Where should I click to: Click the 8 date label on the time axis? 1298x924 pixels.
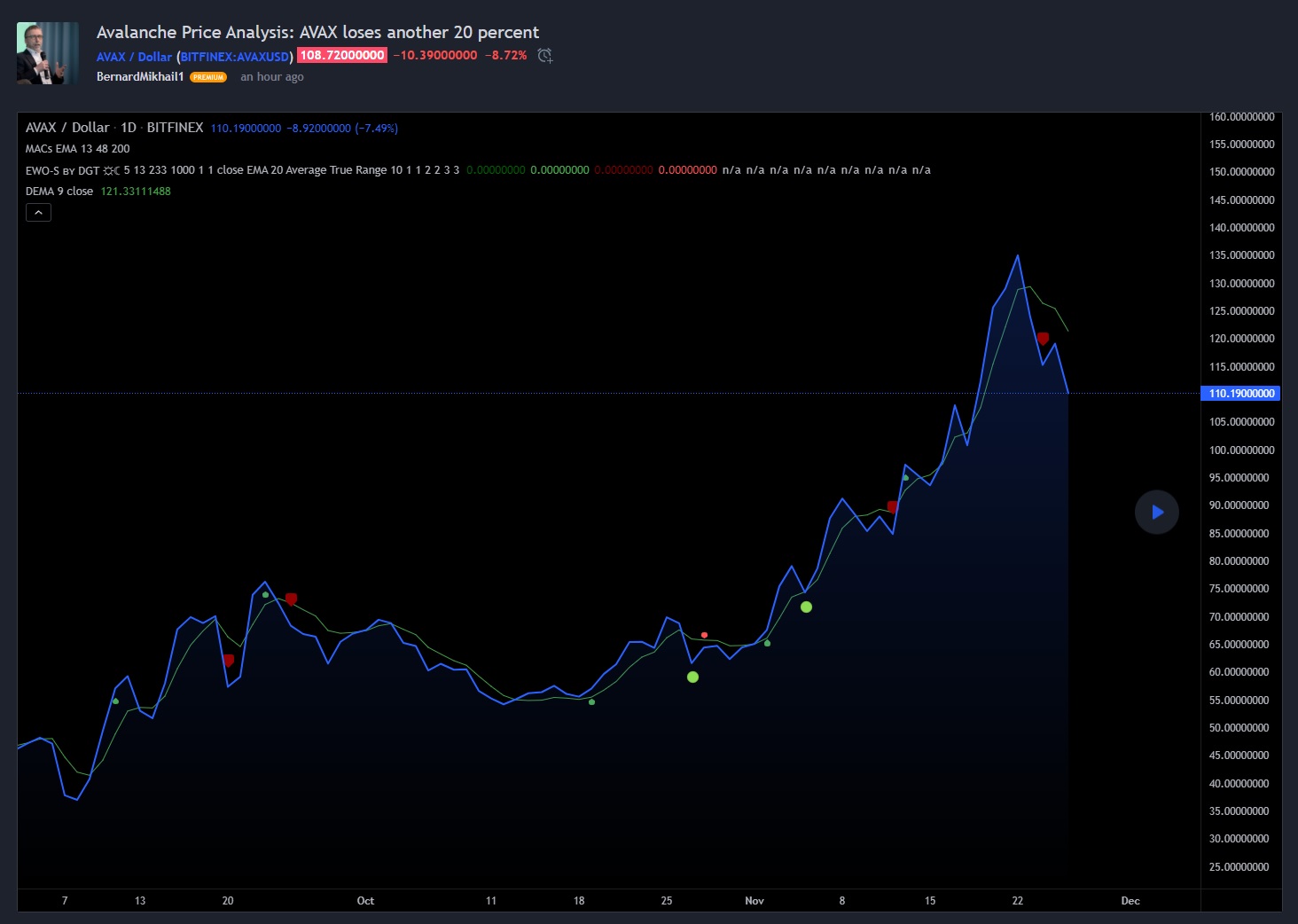tap(842, 901)
